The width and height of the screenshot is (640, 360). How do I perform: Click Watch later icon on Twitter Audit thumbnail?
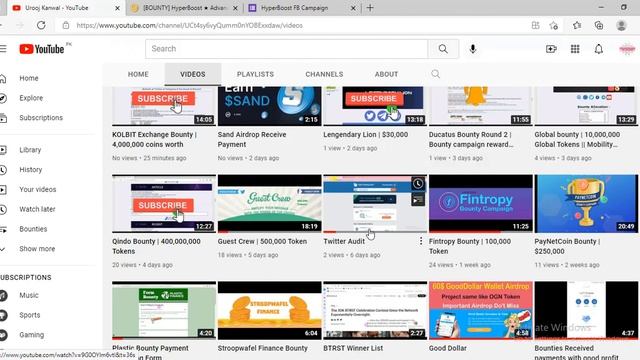[418, 184]
